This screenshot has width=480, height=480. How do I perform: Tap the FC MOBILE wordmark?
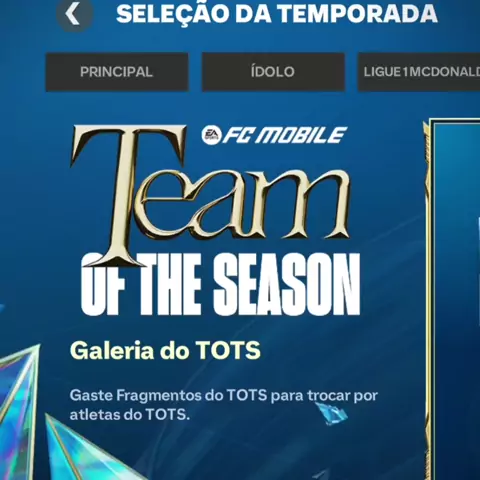pos(284,135)
